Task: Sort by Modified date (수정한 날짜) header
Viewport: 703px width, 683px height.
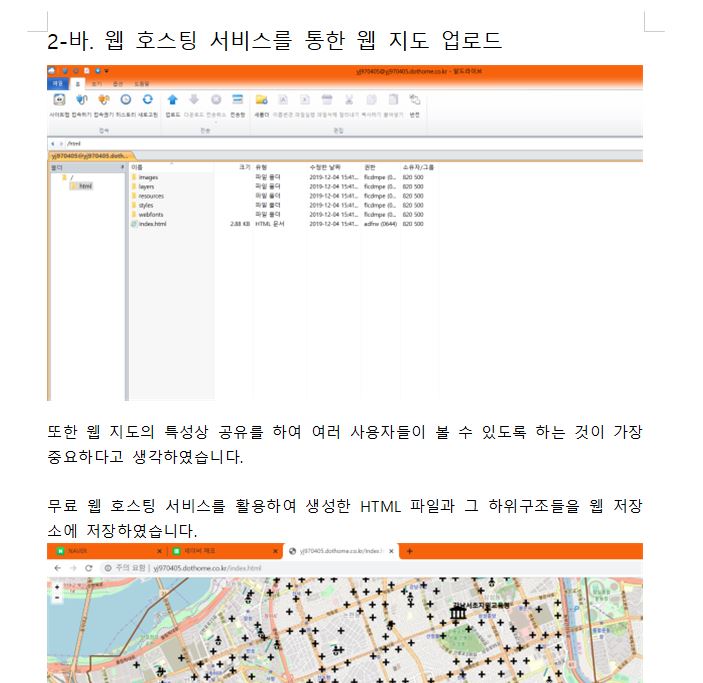Action: (334, 167)
